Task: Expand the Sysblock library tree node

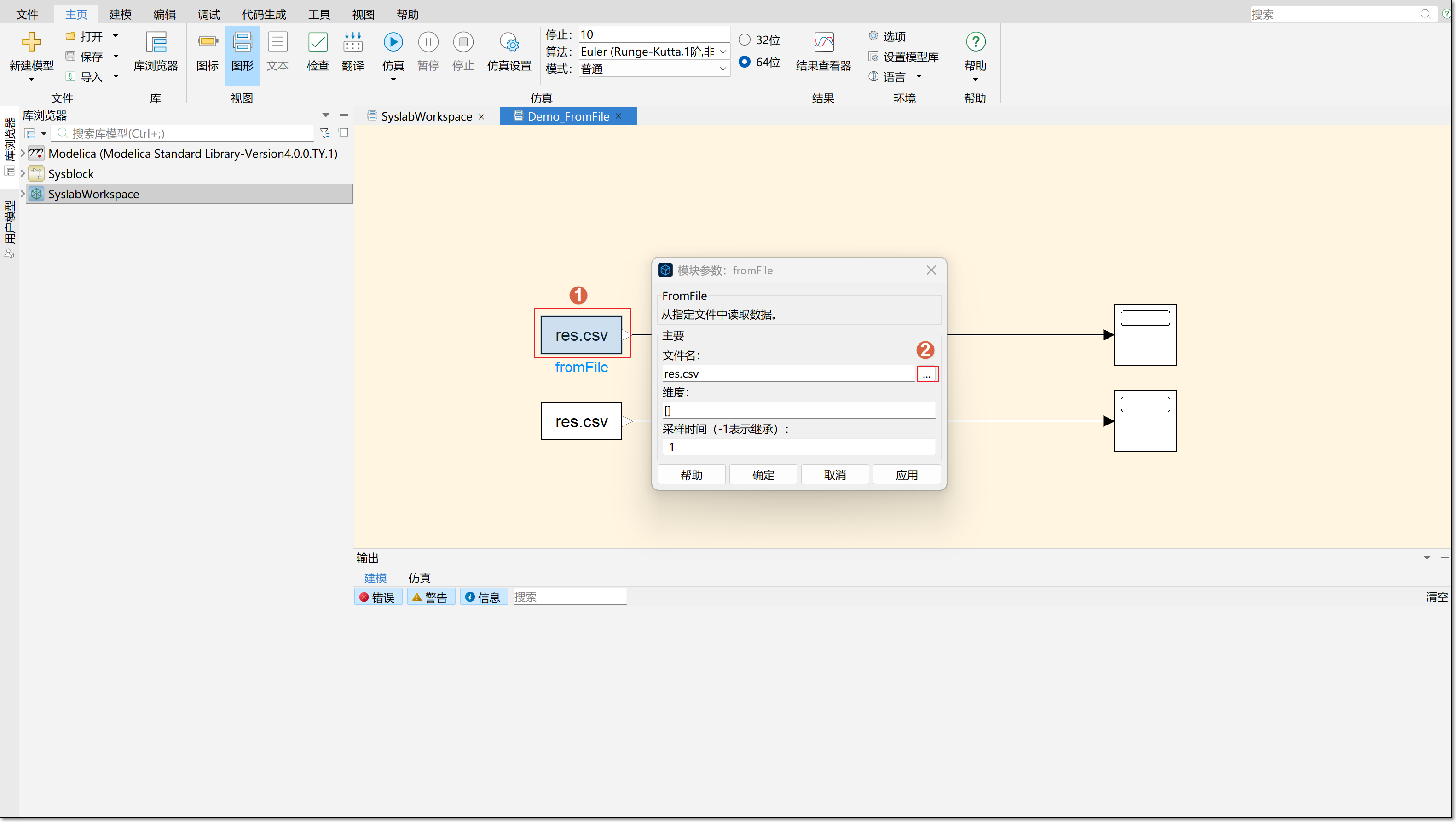Action: [x=23, y=173]
